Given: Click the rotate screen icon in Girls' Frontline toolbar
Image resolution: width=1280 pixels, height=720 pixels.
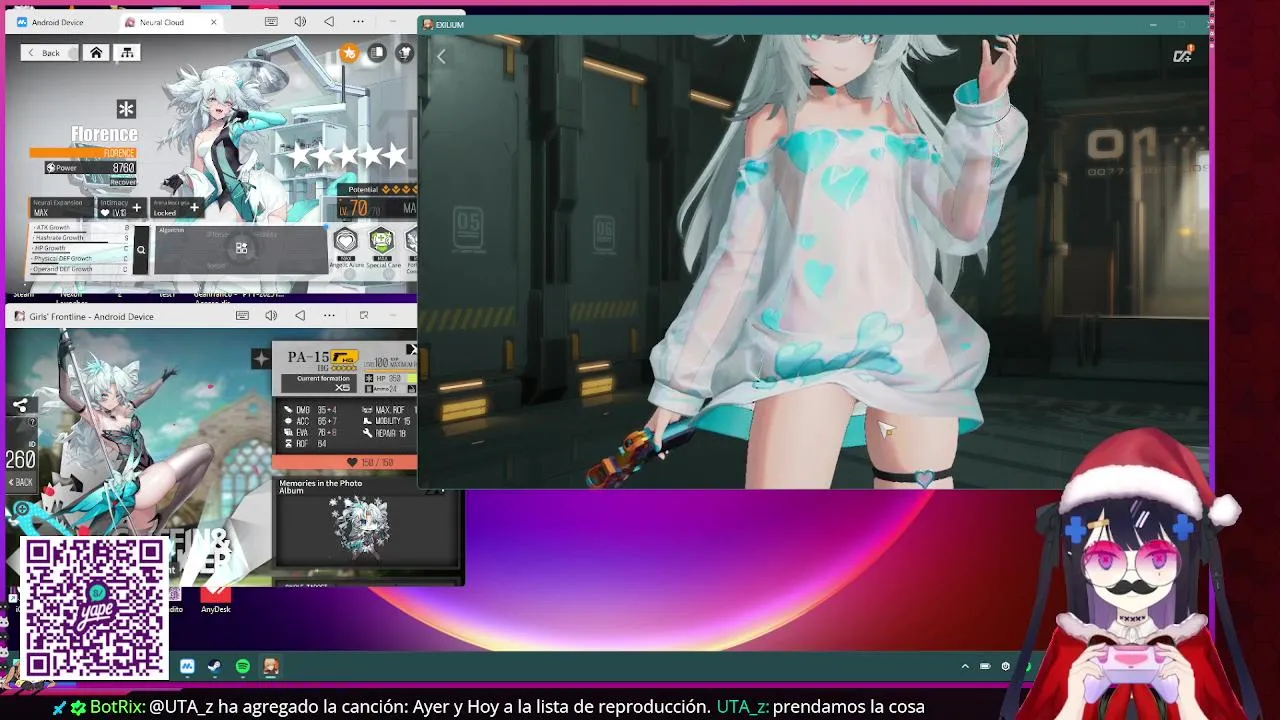Looking at the screenshot, I should (364, 316).
